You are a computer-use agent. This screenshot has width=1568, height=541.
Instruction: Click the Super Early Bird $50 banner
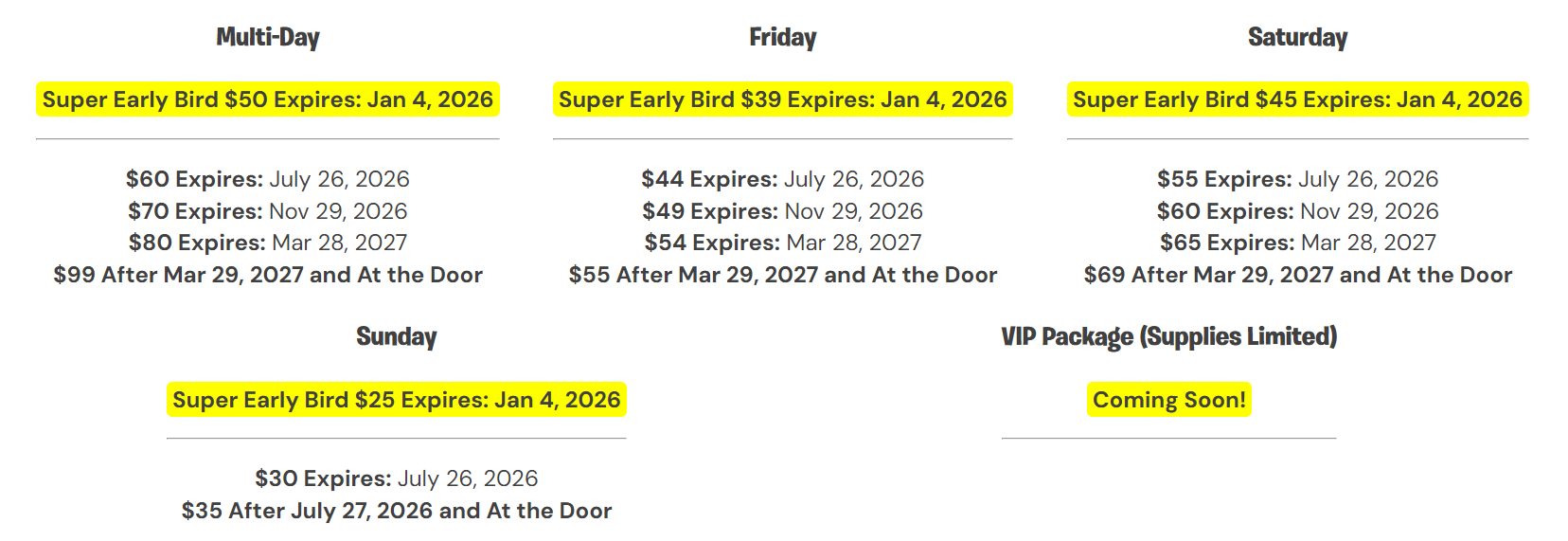coord(268,99)
